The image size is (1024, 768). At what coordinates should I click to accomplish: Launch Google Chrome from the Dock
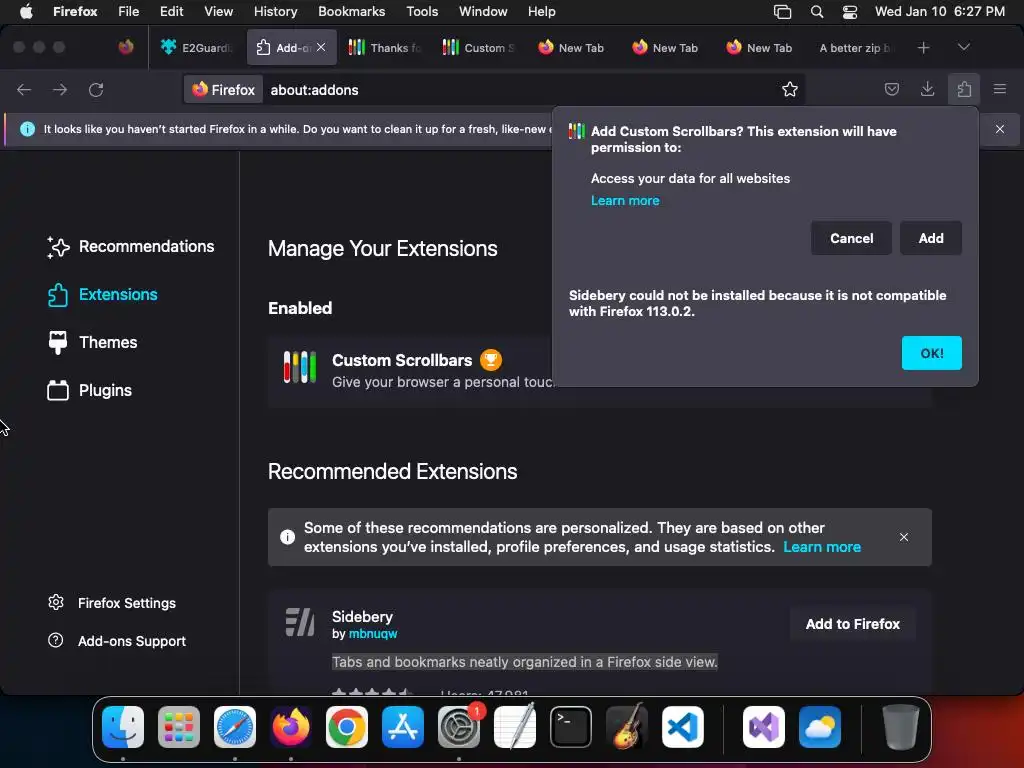pos(347,727)
